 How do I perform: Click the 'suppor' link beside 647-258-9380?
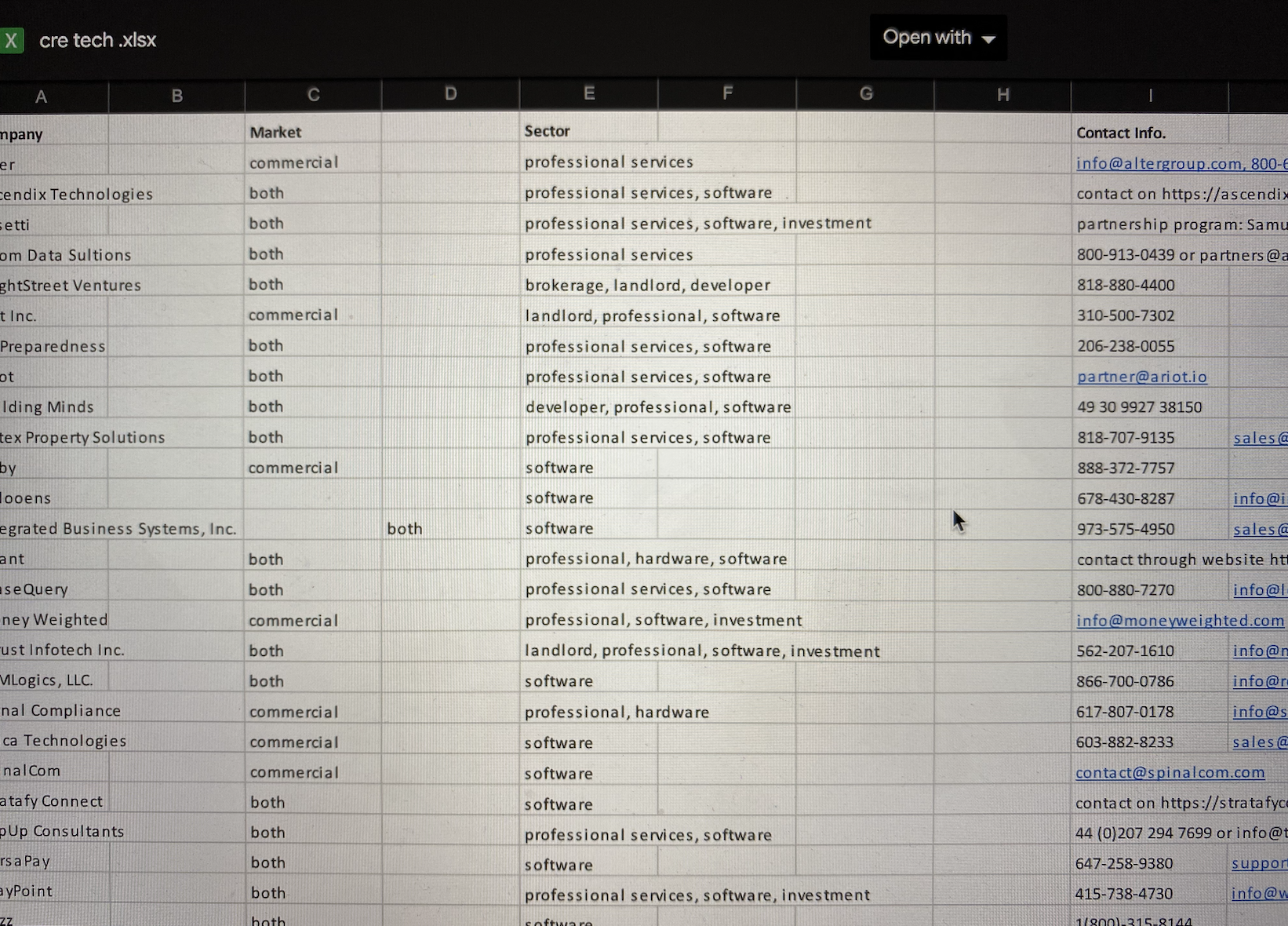click(x=1260, y=863)
